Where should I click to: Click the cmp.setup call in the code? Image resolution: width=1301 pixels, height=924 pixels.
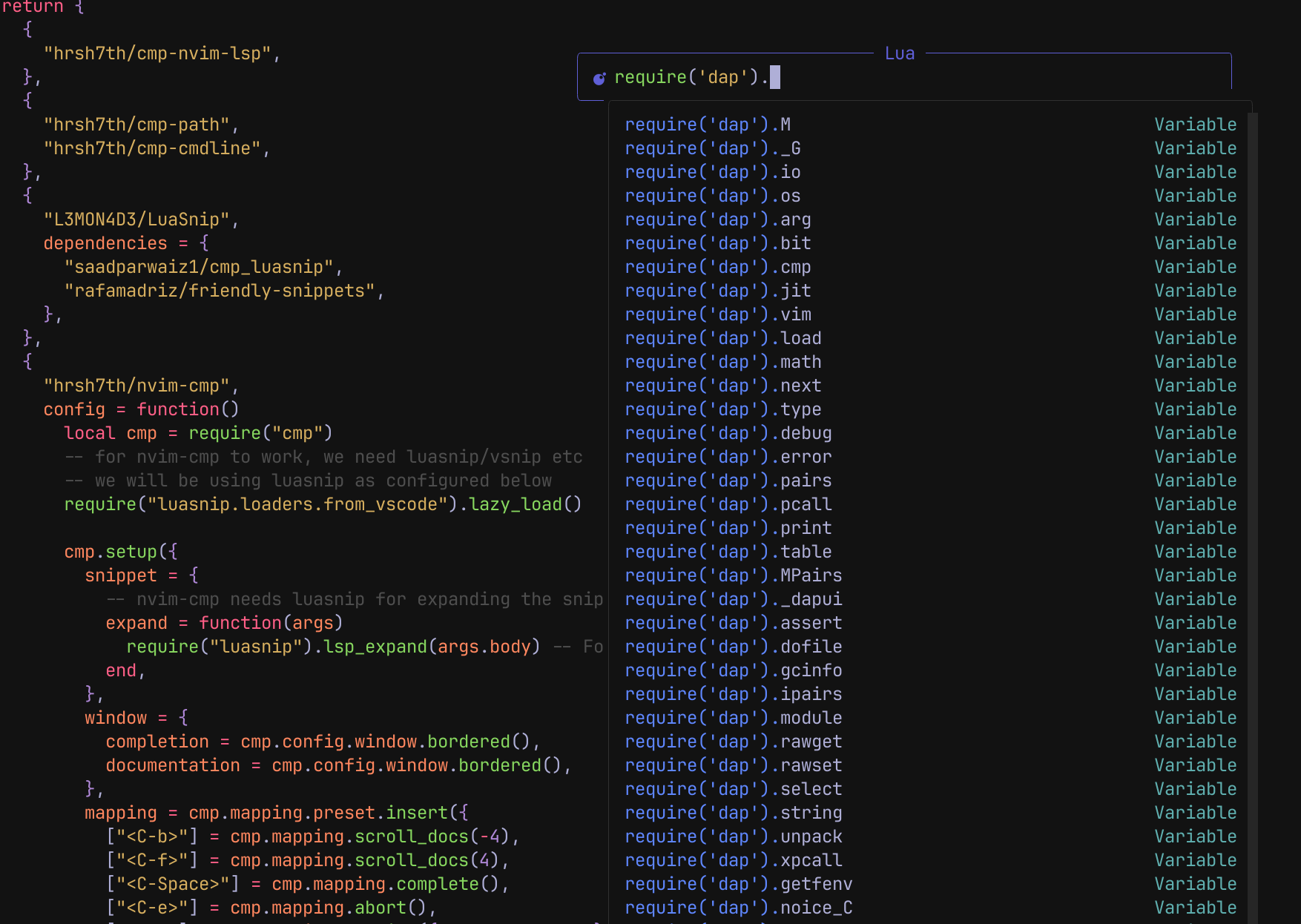[x=111, y=552]
